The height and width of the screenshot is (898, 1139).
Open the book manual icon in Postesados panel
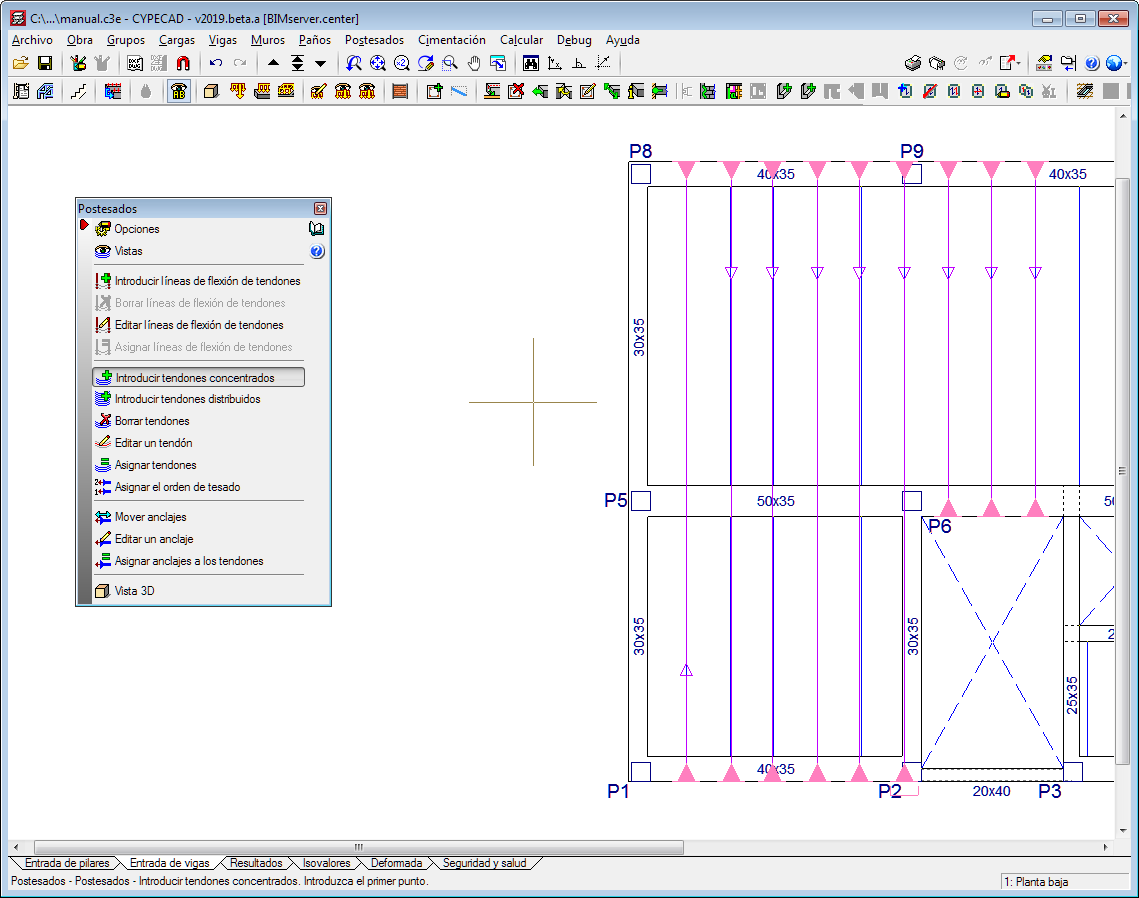tap(317, 229)
